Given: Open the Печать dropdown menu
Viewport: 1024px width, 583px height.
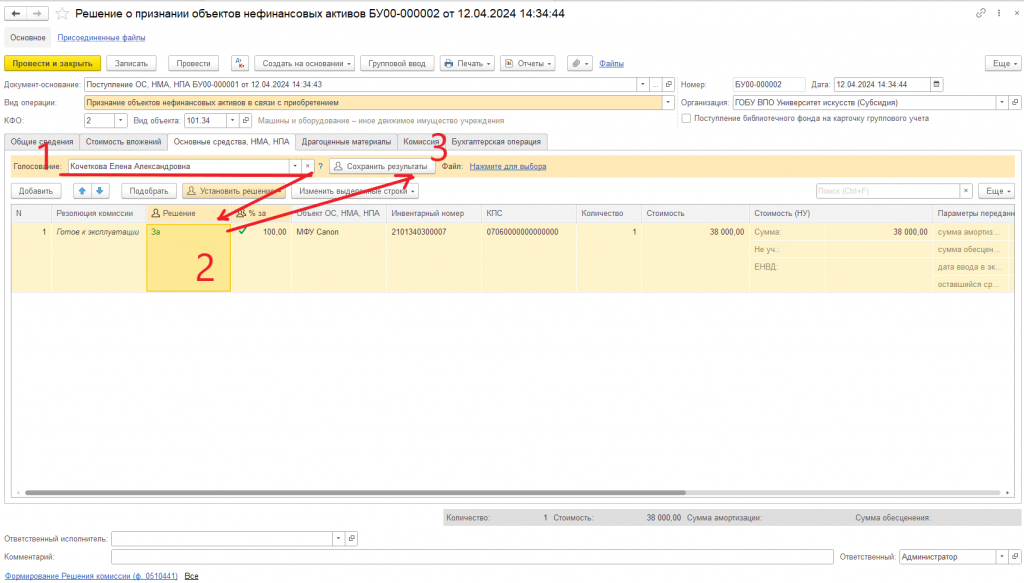Looking at the screenshot, I should click(x=467, y=63).
